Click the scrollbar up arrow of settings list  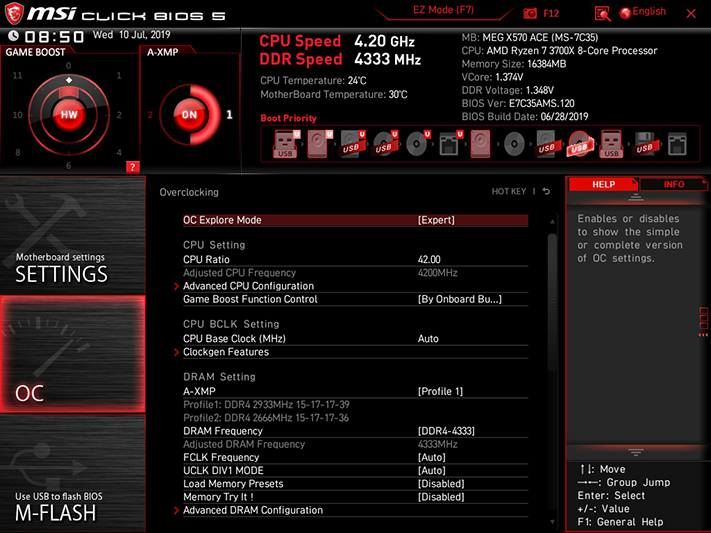(x=552, y=221)
